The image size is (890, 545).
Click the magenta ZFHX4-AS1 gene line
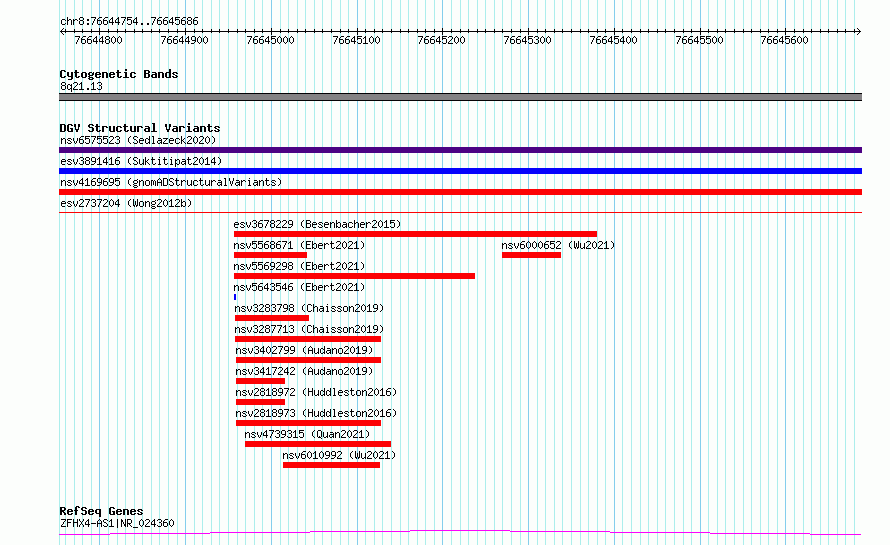(460, 533)
